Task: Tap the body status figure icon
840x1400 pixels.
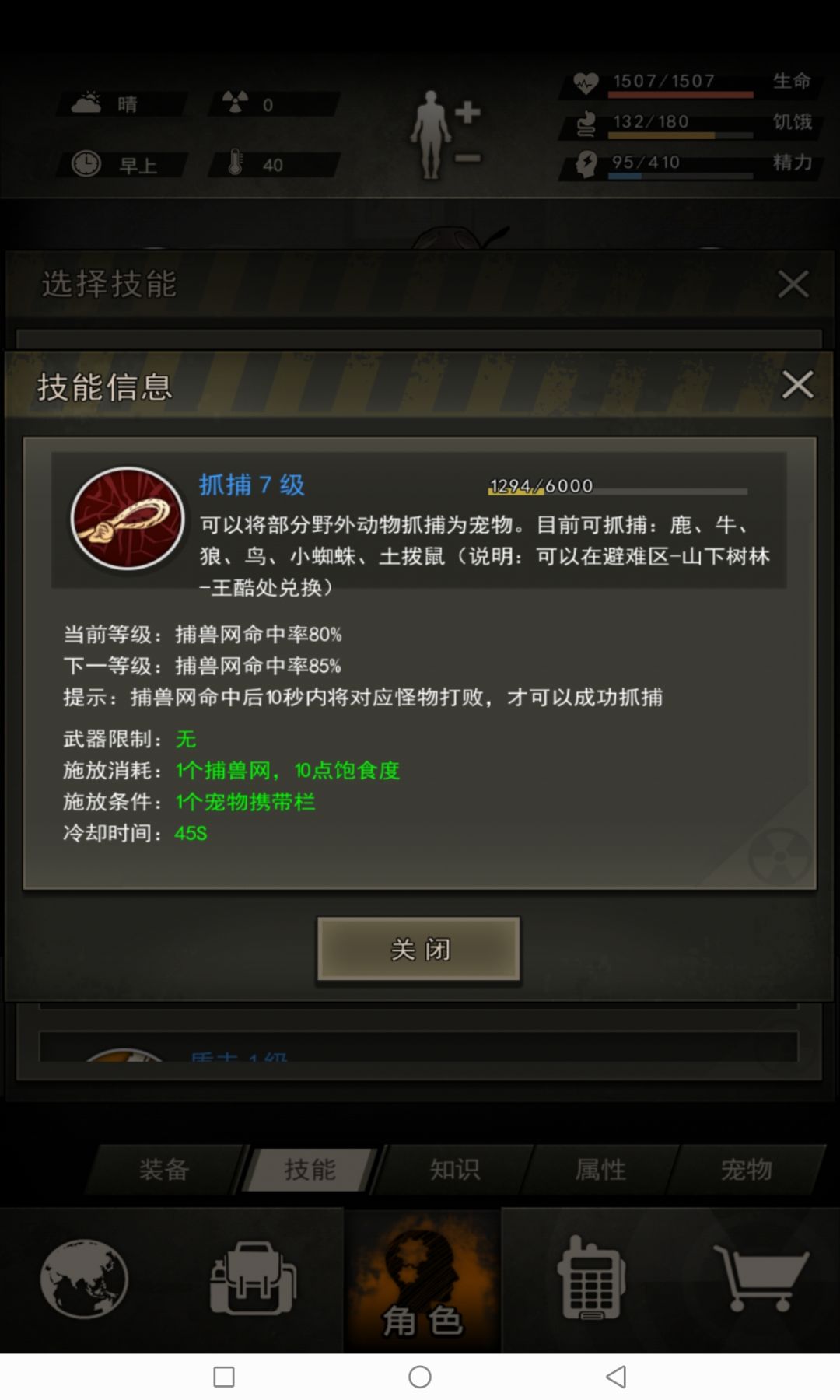Action: coord(446,135)
